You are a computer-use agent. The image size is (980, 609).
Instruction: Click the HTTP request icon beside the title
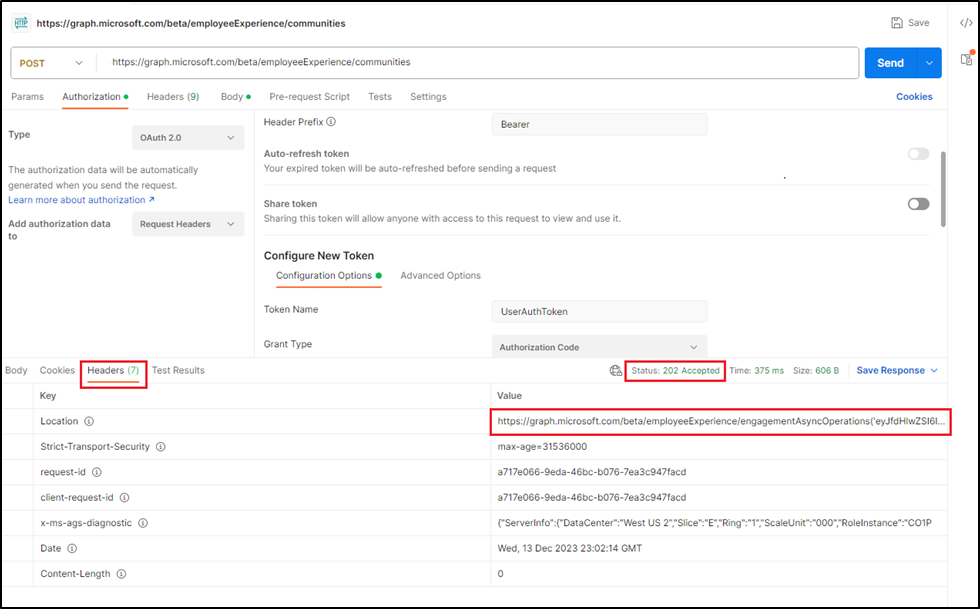[21, 23]
